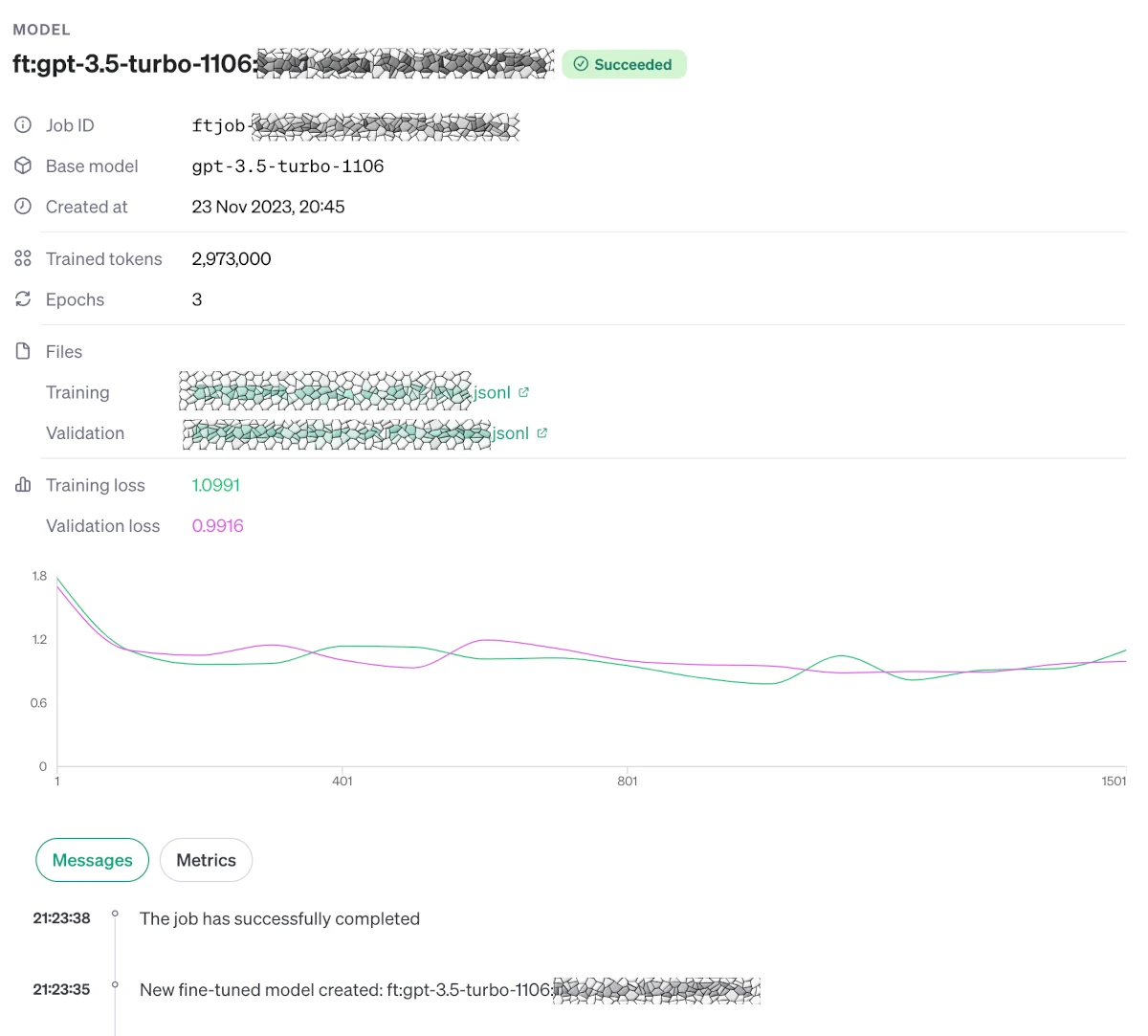
Task: Select the green Training loss value 1.0991
Action: pyautogui.click(x=215, y=485)
